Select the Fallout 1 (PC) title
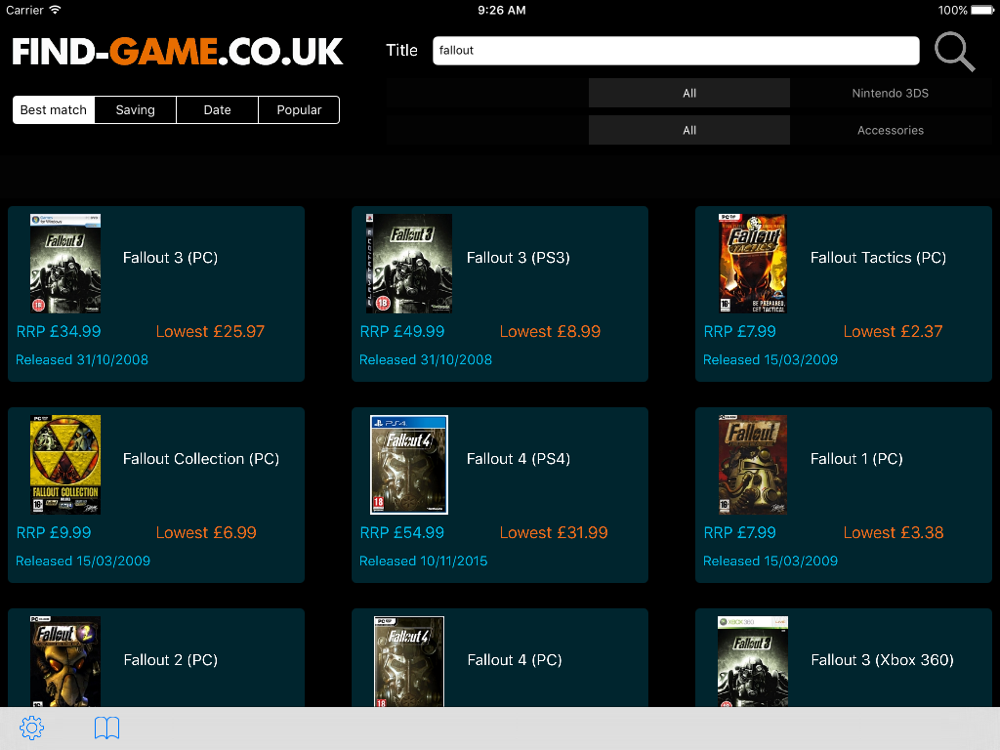This screenshot has height=750, width=1000. pos(857,459)
